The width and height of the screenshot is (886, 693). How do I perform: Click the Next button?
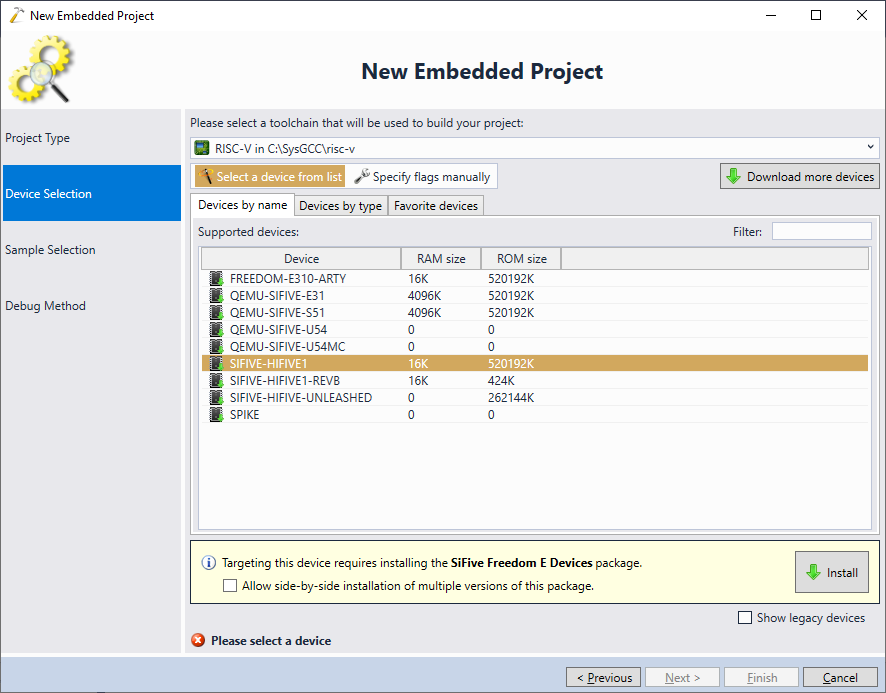pos(683,677)
